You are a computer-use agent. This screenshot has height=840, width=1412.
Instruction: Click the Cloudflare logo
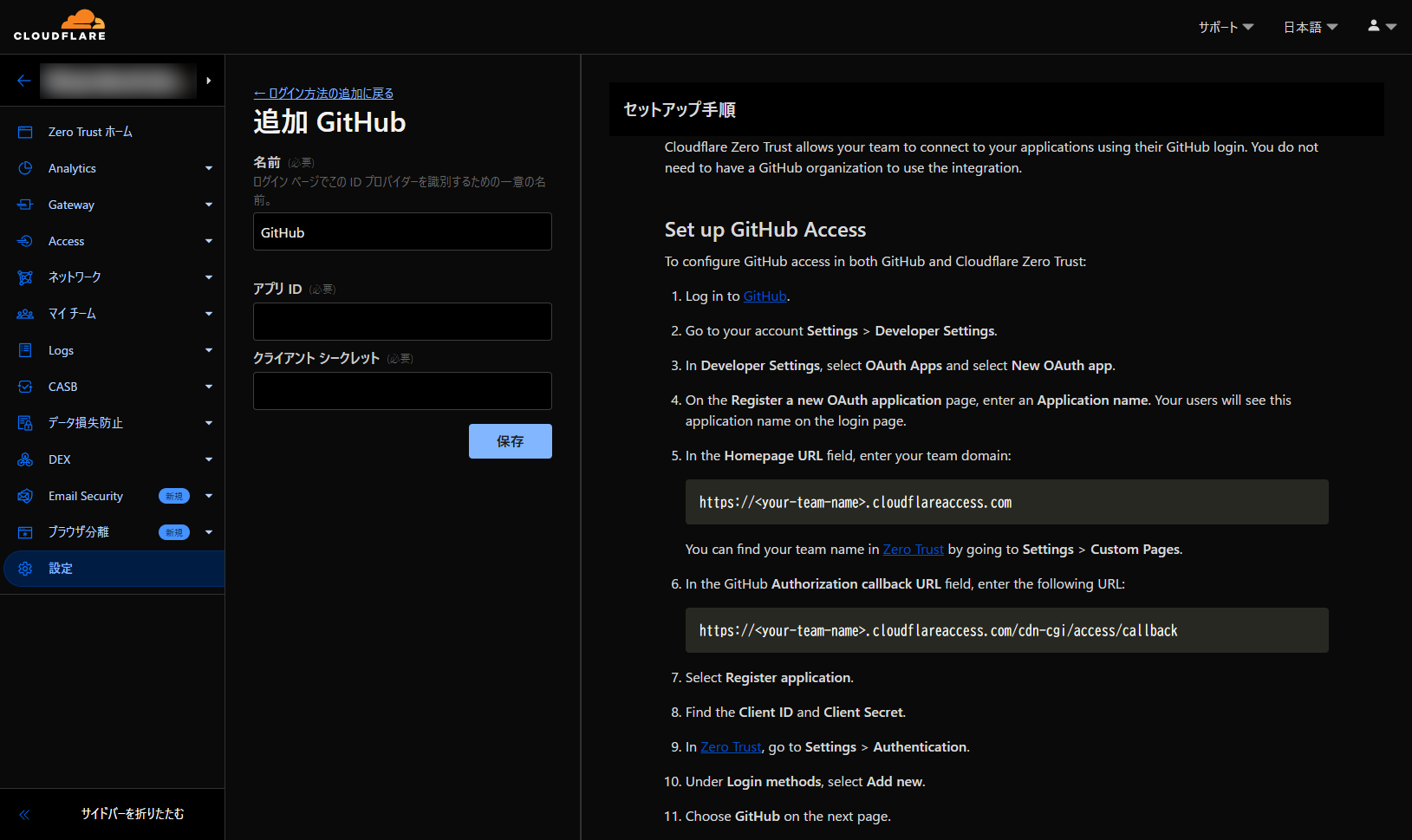60,25
